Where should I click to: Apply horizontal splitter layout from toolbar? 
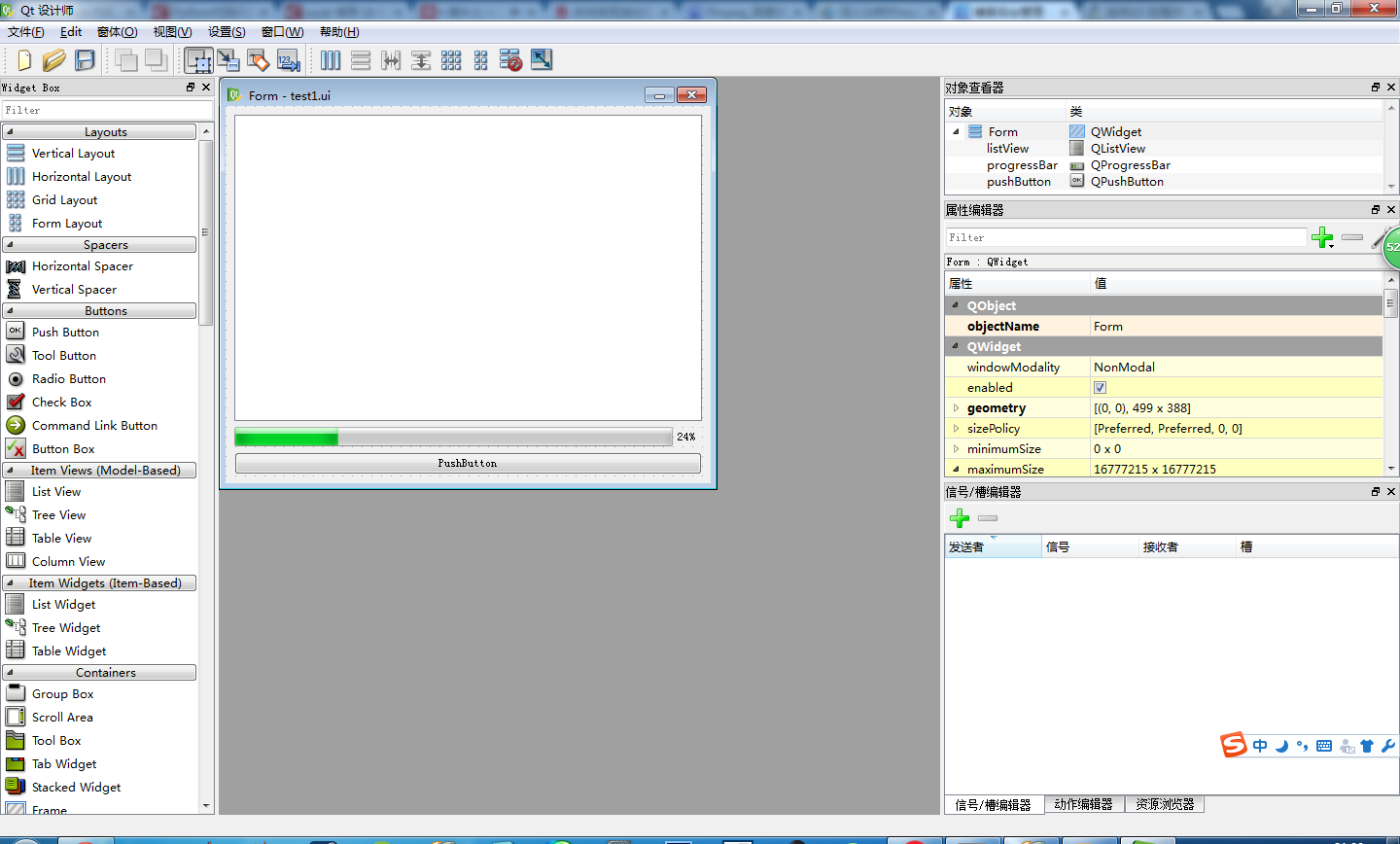click(391, 60)
